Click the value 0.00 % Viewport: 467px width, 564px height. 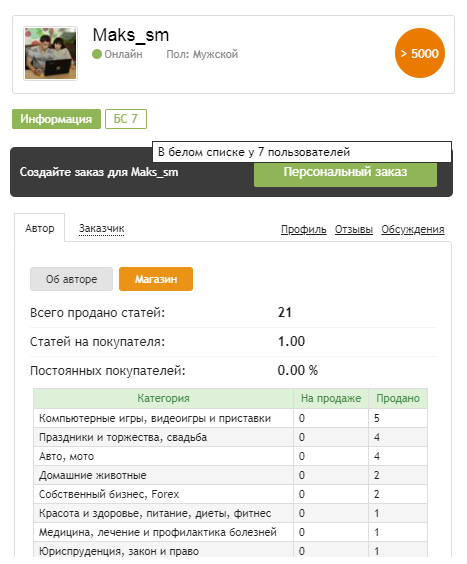pos(298,370)
